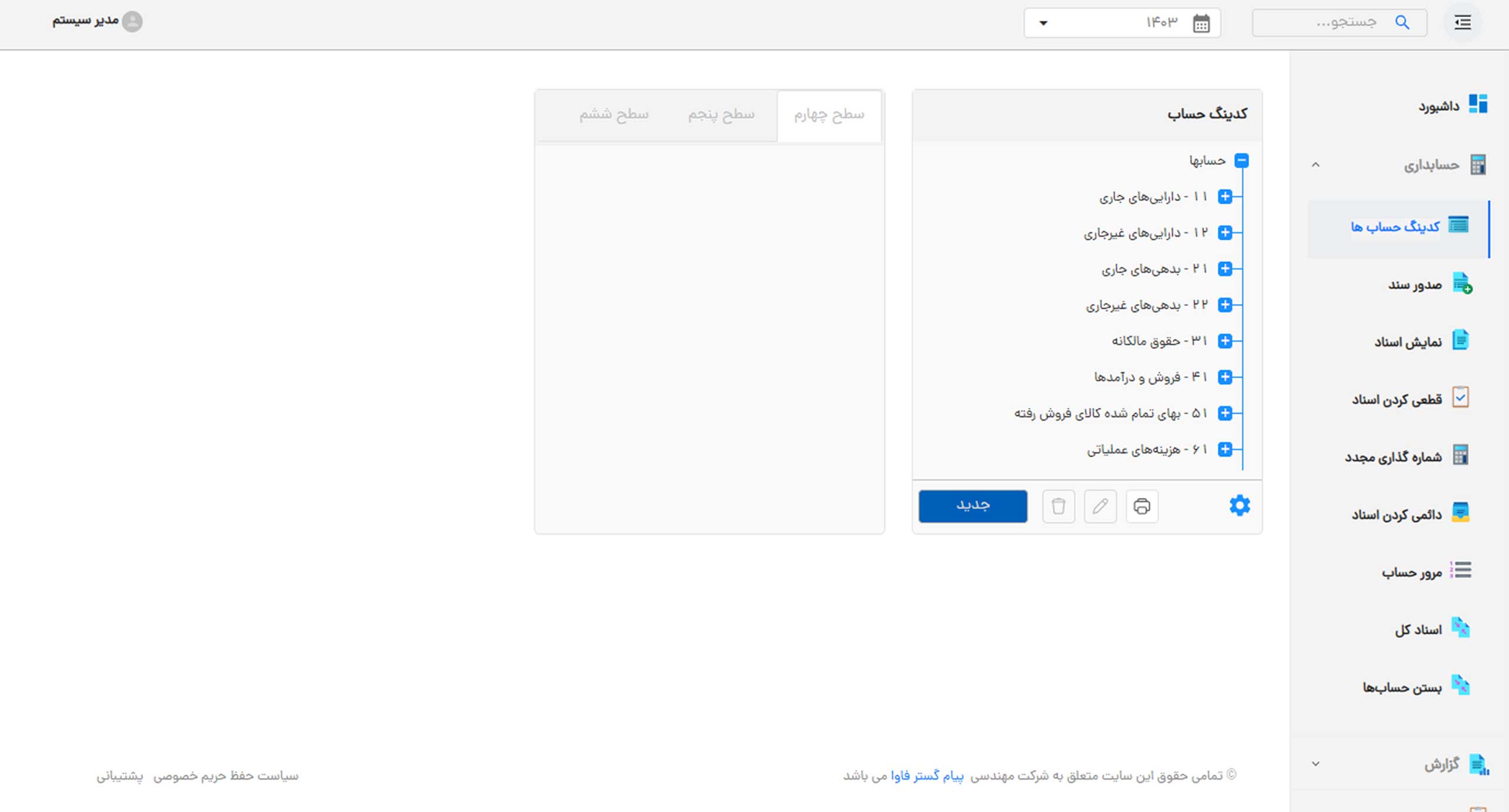Collapse the حسابها root tree node
This screenshot has width=1509, height=812.
[x=1241, y=160]
